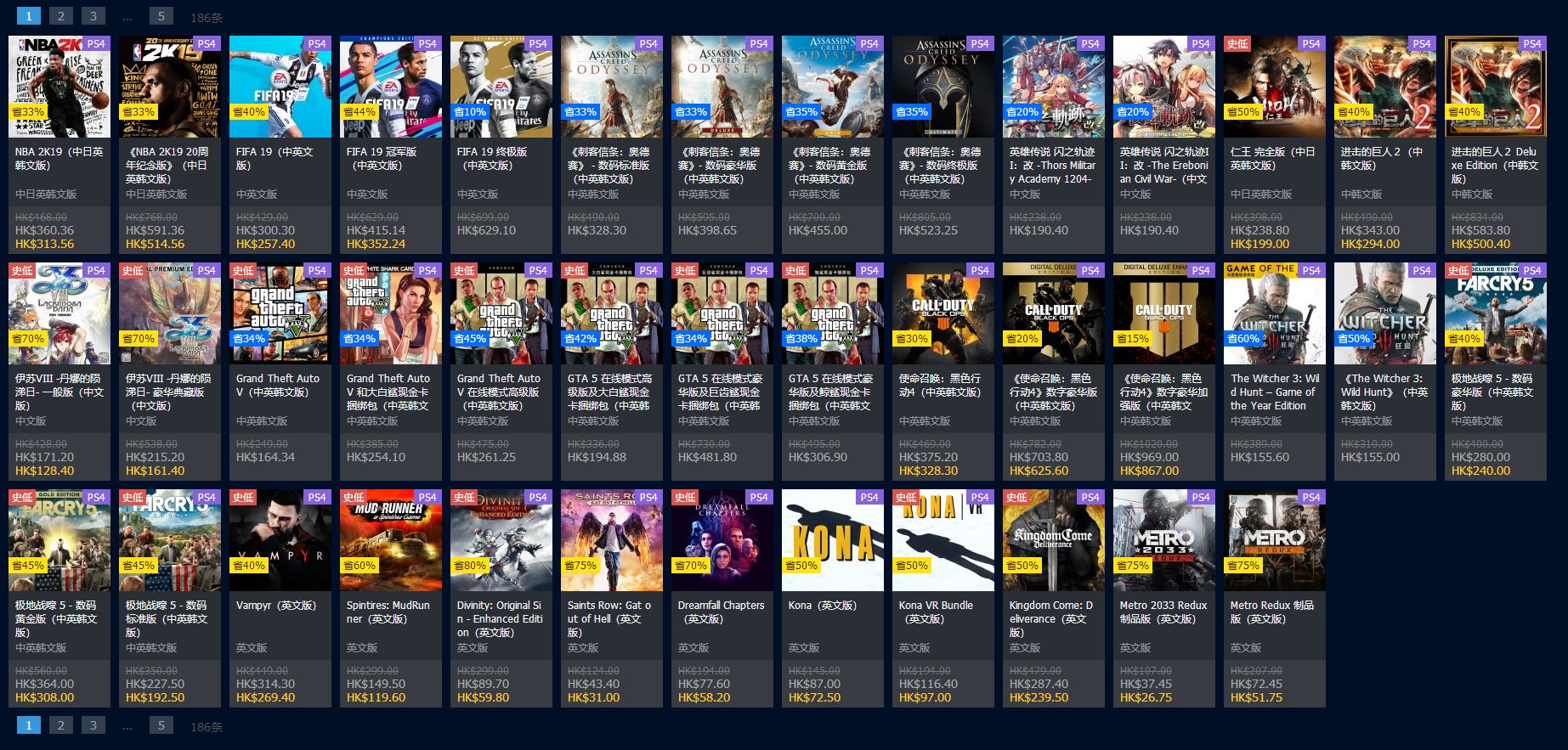Screen dimensions: 1568x750
Task: Click the HK$313.56 price of NBA 2K19
Action: click(44, 244)
